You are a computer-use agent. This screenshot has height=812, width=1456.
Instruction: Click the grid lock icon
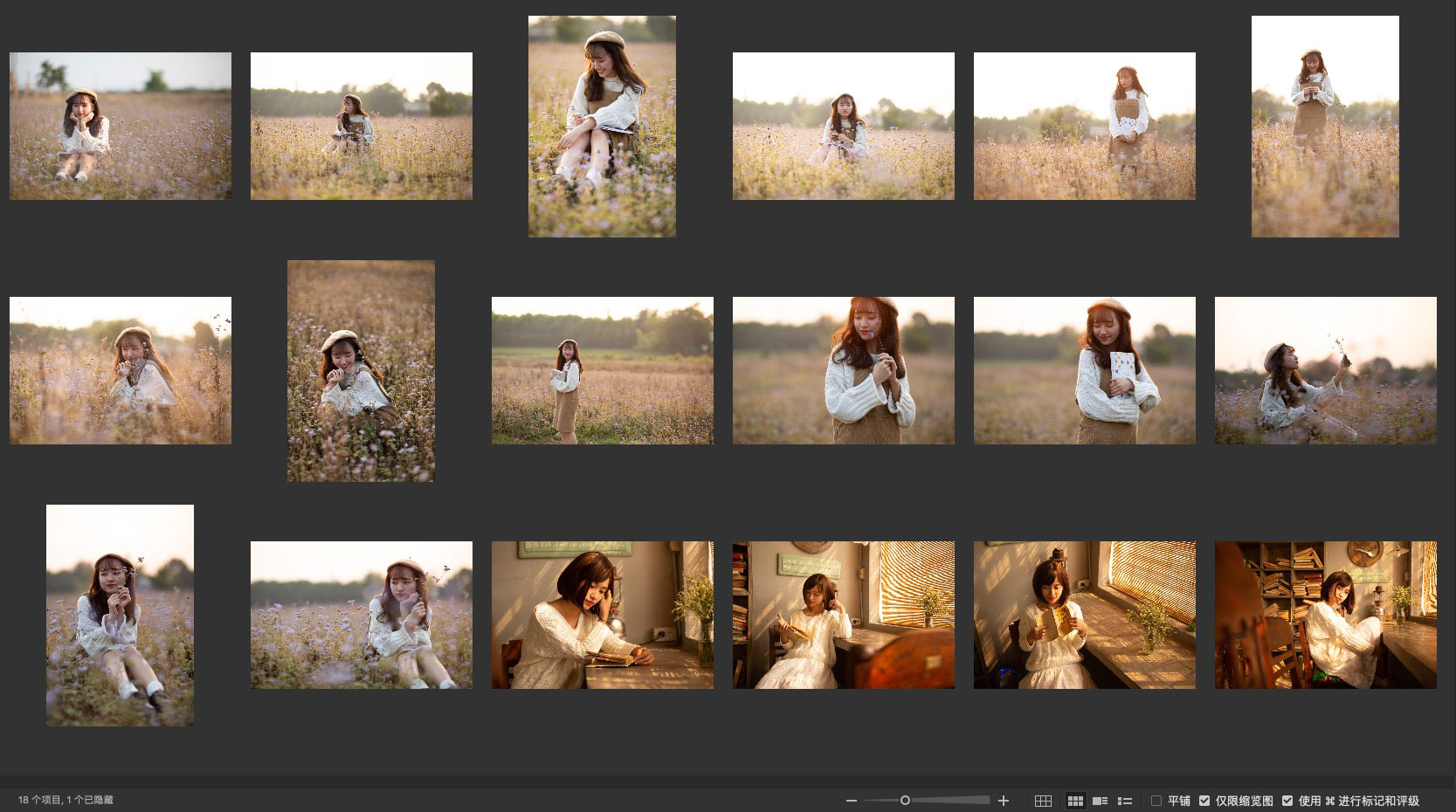click(x=1043, y=801)
